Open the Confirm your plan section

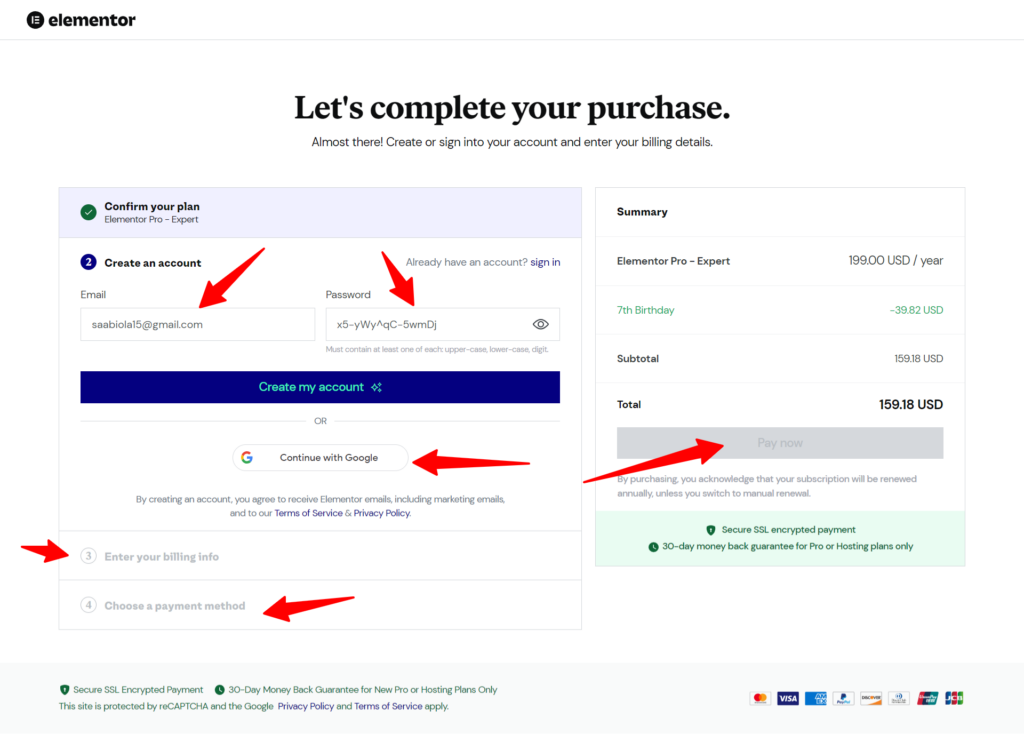[x=151, y=206]
